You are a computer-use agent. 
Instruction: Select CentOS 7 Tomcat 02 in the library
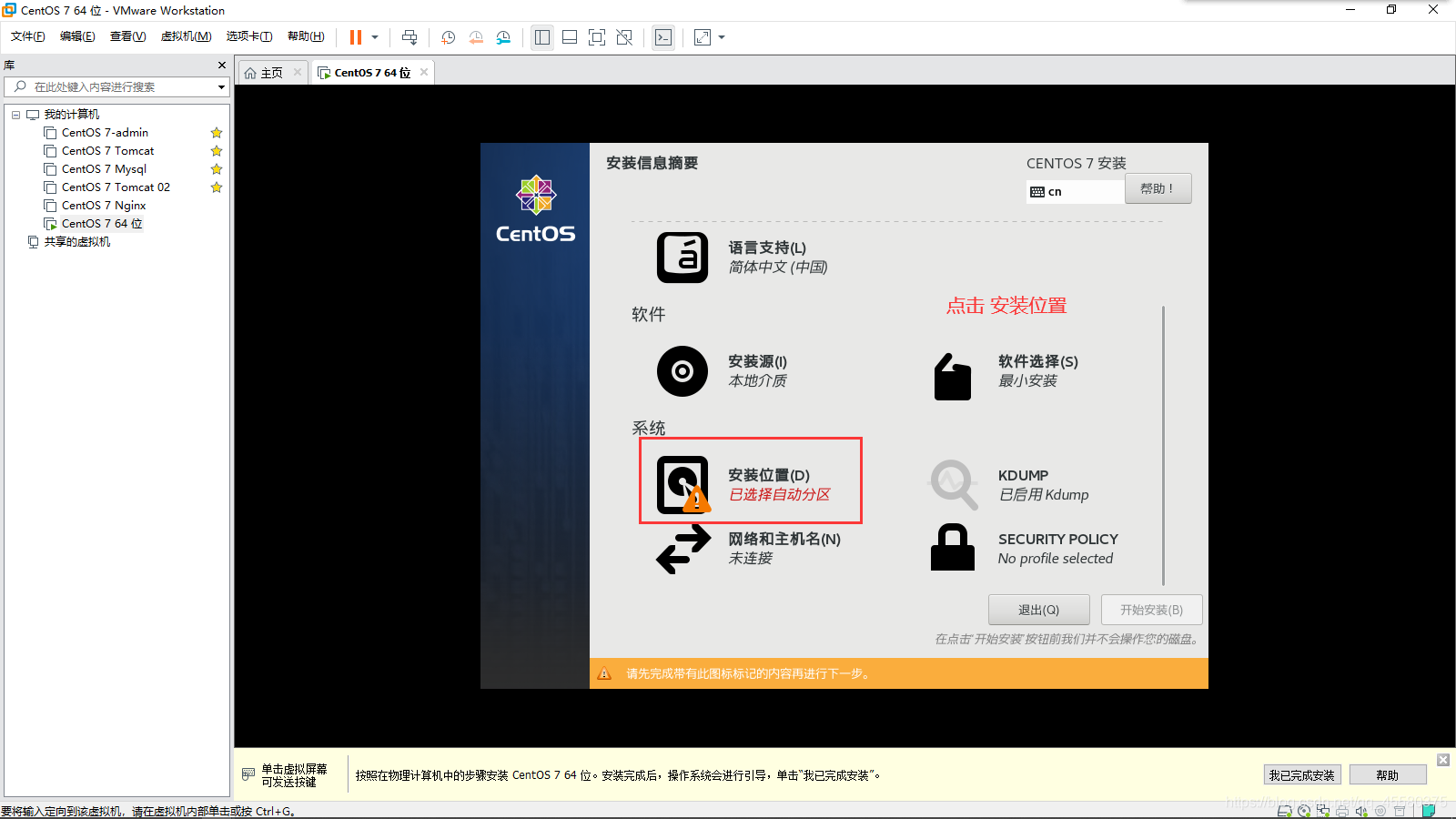point(116,187)
